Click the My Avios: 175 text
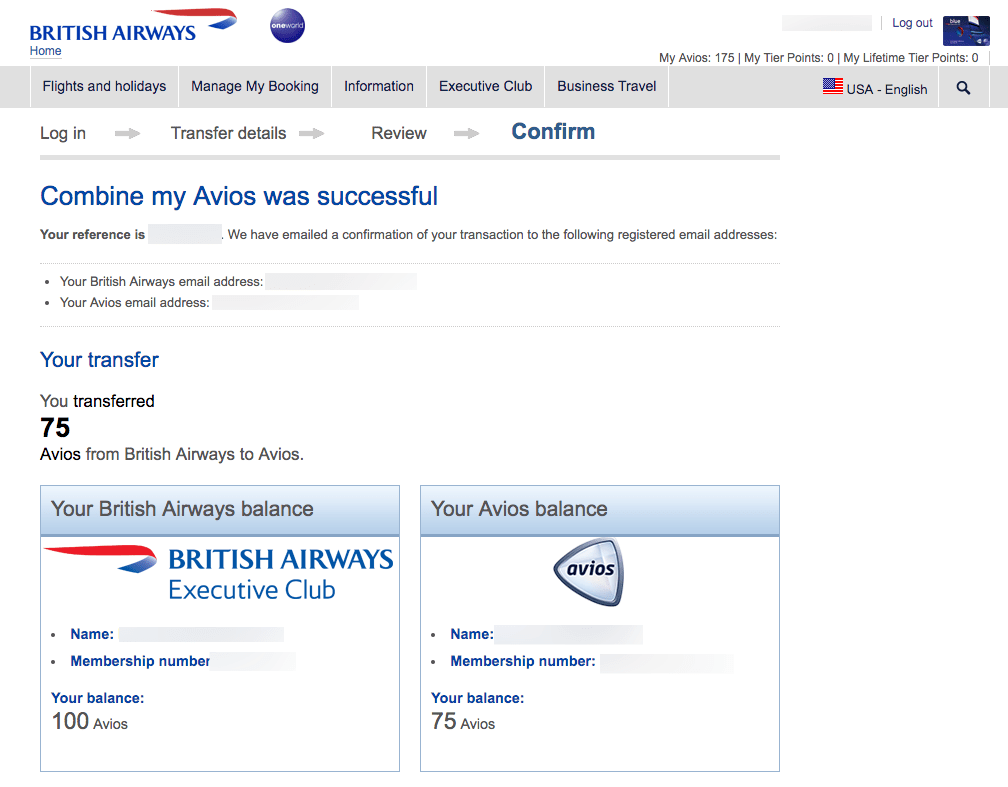Image resolution: width=1008 pixels, height=787 pixels. tap(696, 58)
